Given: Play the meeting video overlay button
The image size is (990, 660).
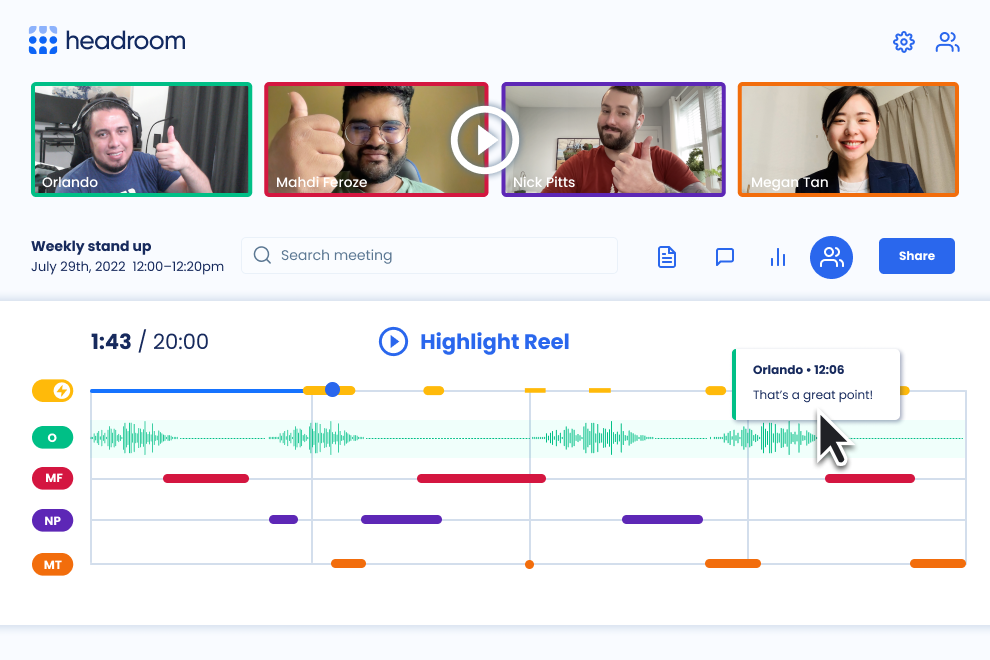Looking at the screenshot, I should [485, 140].
